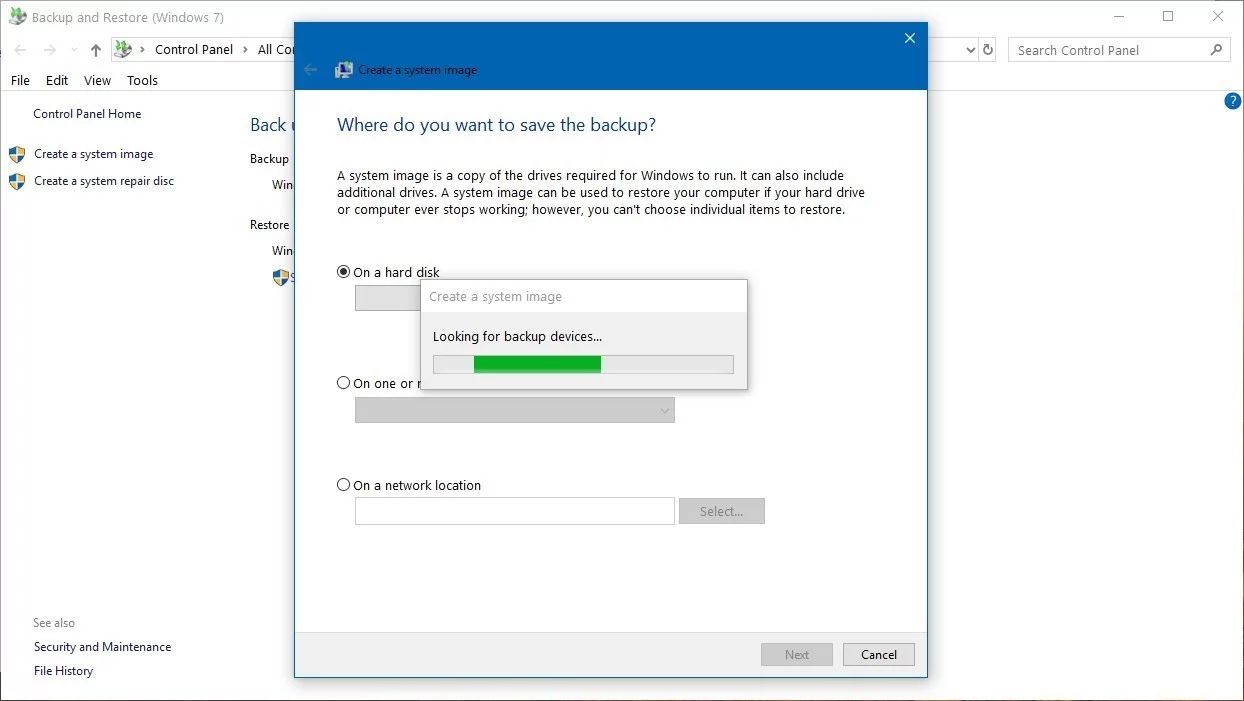
Task: Open the File menu
Action: click(x=20, y=80)
